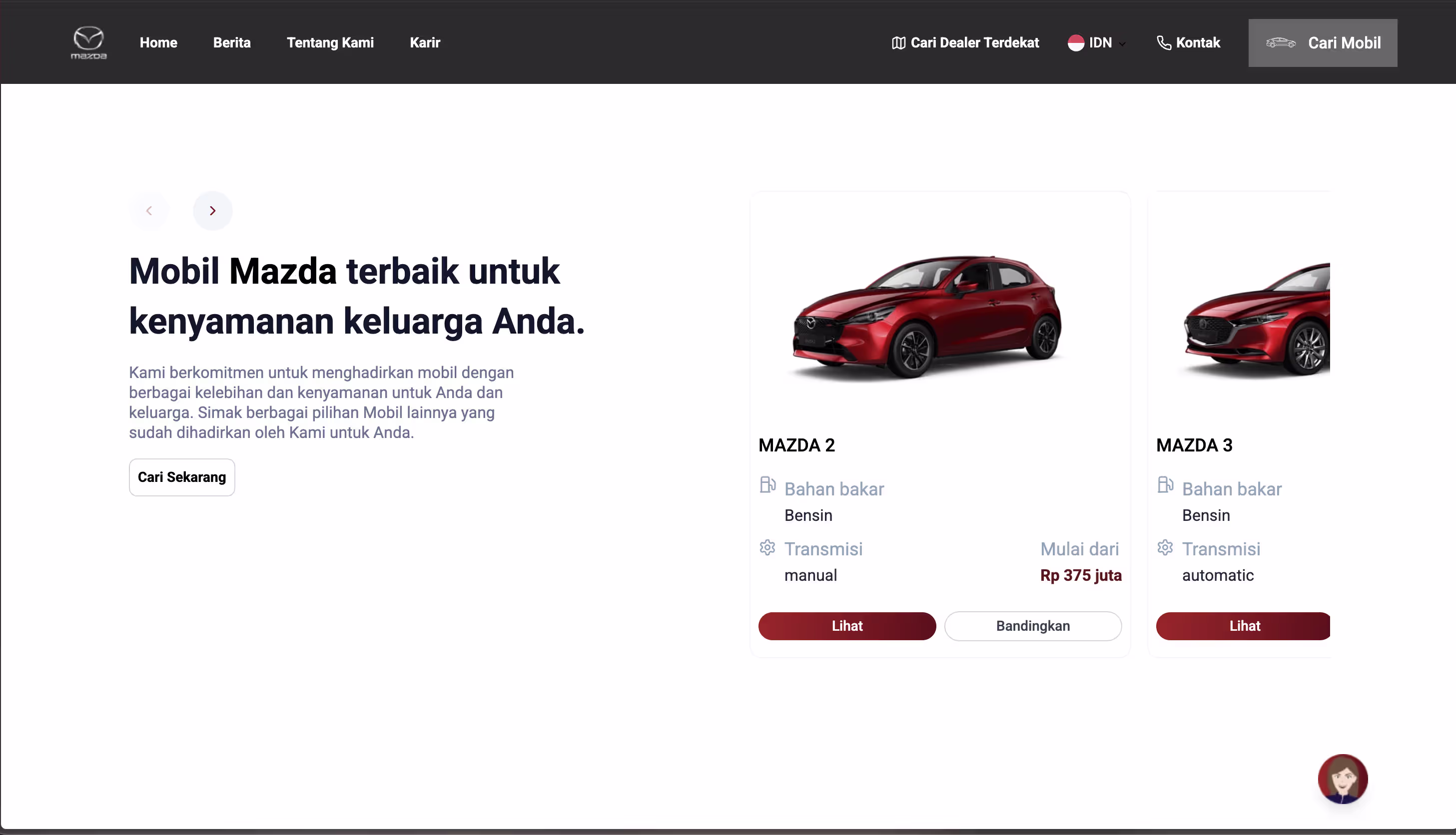
Task: Click the 'manual' transmission value on Mazda 2
Action: tap(810, 575)
